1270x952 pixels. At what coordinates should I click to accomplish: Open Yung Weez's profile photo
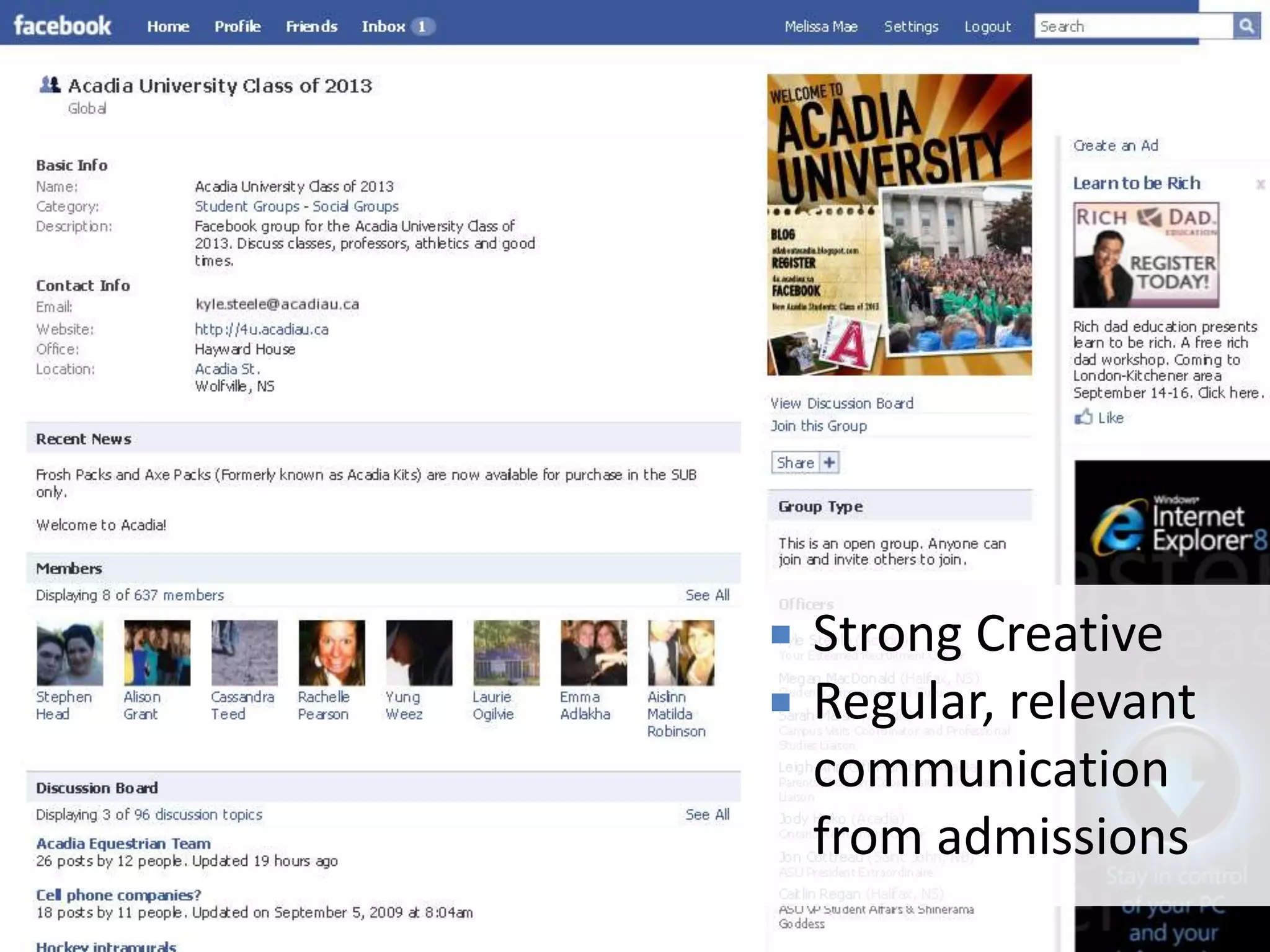419,653
